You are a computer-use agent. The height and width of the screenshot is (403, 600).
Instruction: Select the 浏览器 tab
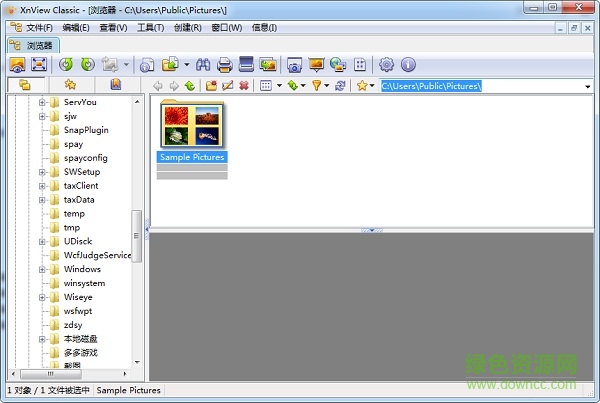(x=34, y=46)
